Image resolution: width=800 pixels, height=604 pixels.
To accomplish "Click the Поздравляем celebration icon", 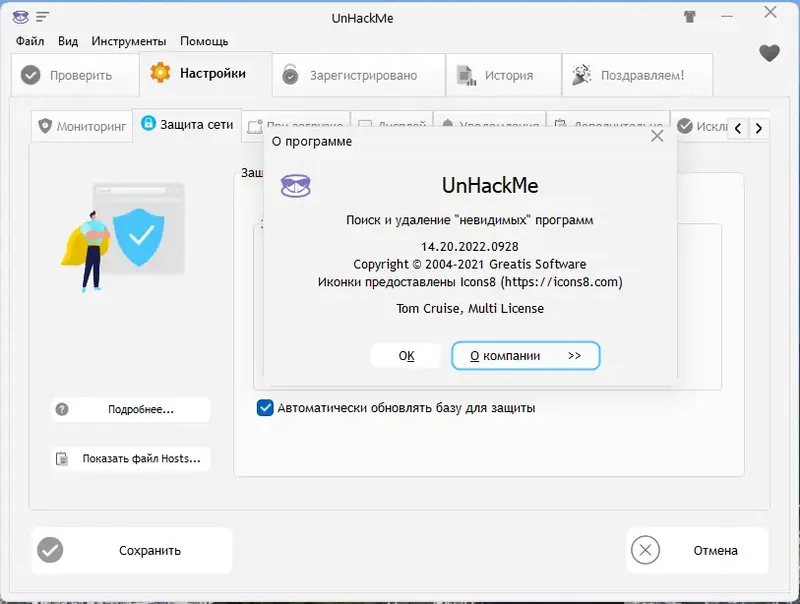I will (x=578, y=74).
